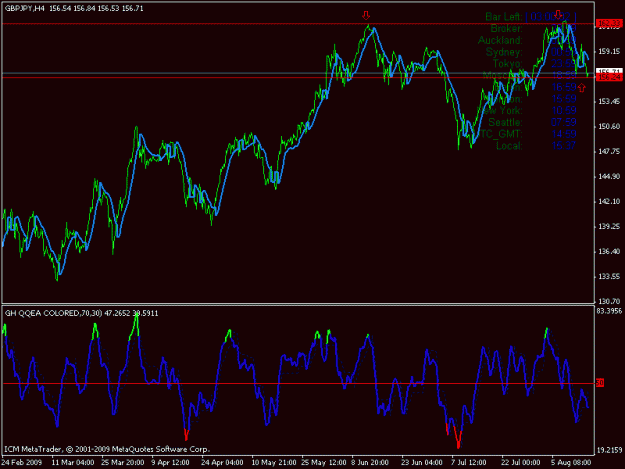The height and width of the screenshot is (469, 625).
Task: Click the 144.90 price axis label
Action: pos(609,177)
